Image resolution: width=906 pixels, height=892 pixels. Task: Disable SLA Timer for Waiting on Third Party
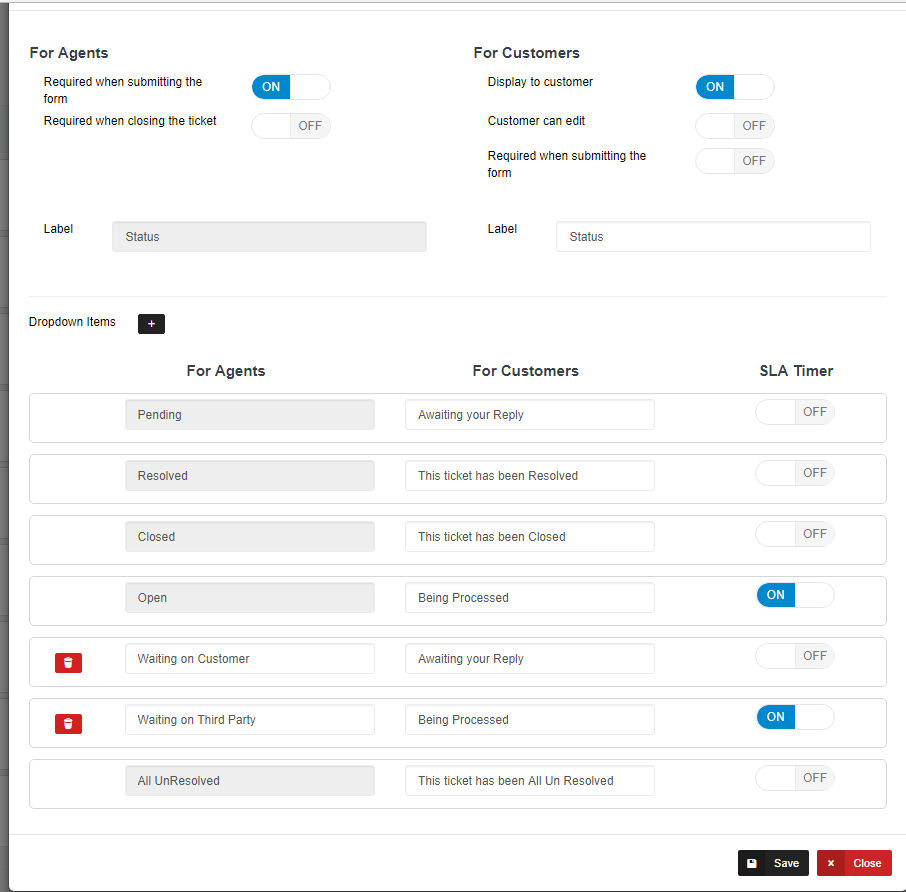click(x=794, y=717)
